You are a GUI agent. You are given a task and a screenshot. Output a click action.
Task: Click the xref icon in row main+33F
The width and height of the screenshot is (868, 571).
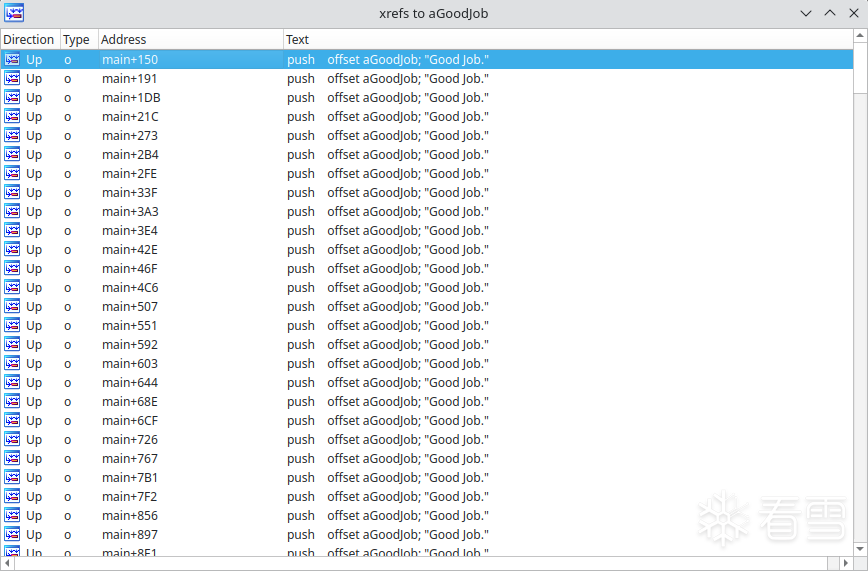point(12,192)
